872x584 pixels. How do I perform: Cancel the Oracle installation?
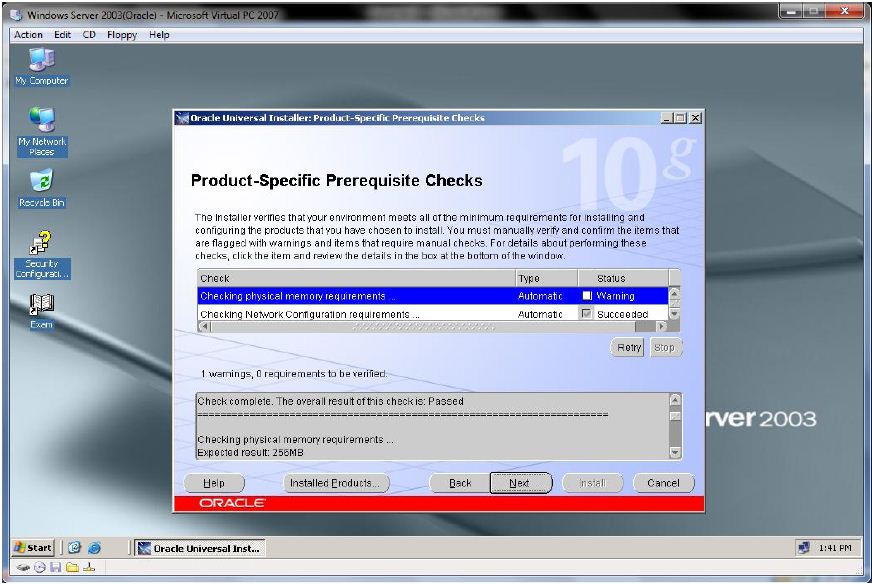point(663,483)
